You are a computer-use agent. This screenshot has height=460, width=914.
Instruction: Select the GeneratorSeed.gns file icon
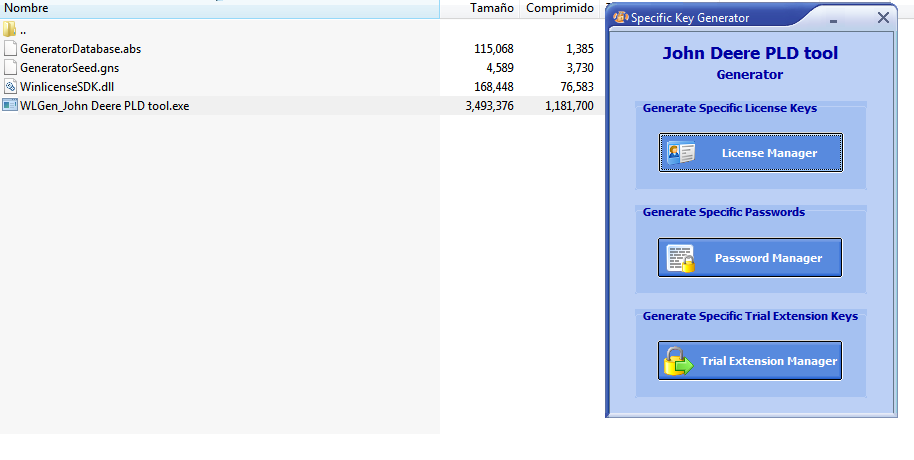point(10,67)
